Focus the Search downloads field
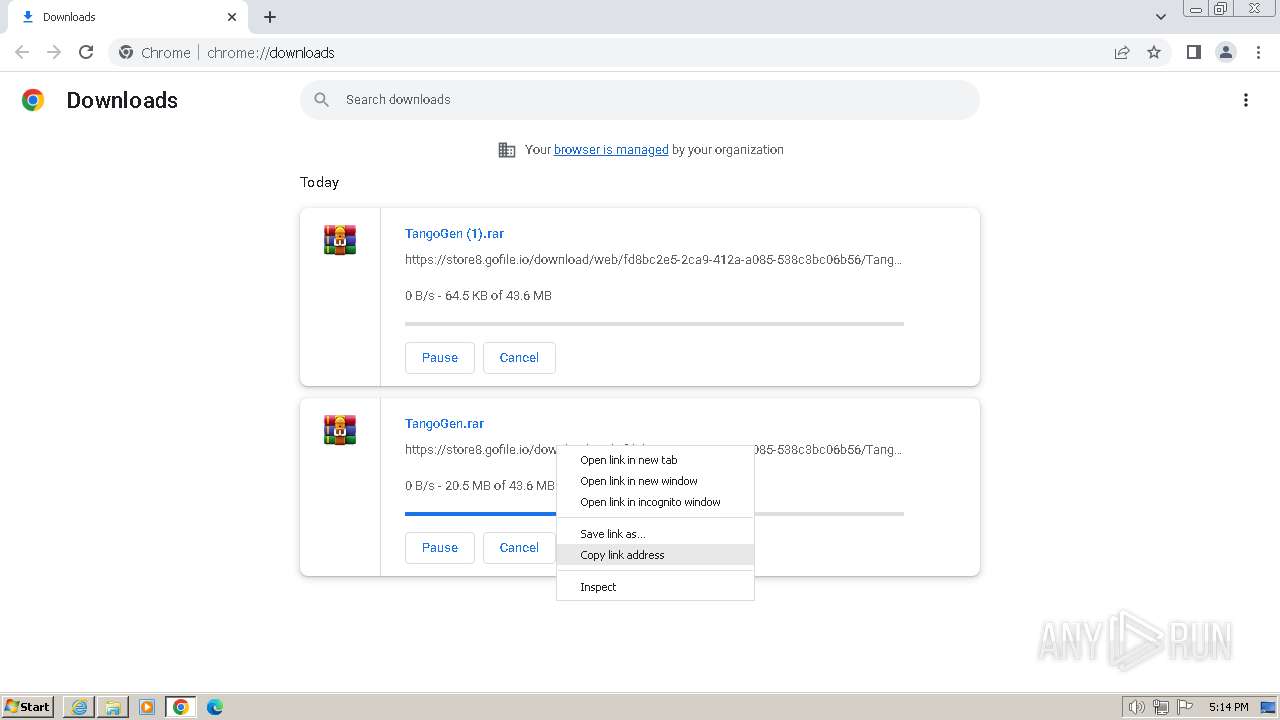This screenshot has height=720, width=1280. click(640, 100)
